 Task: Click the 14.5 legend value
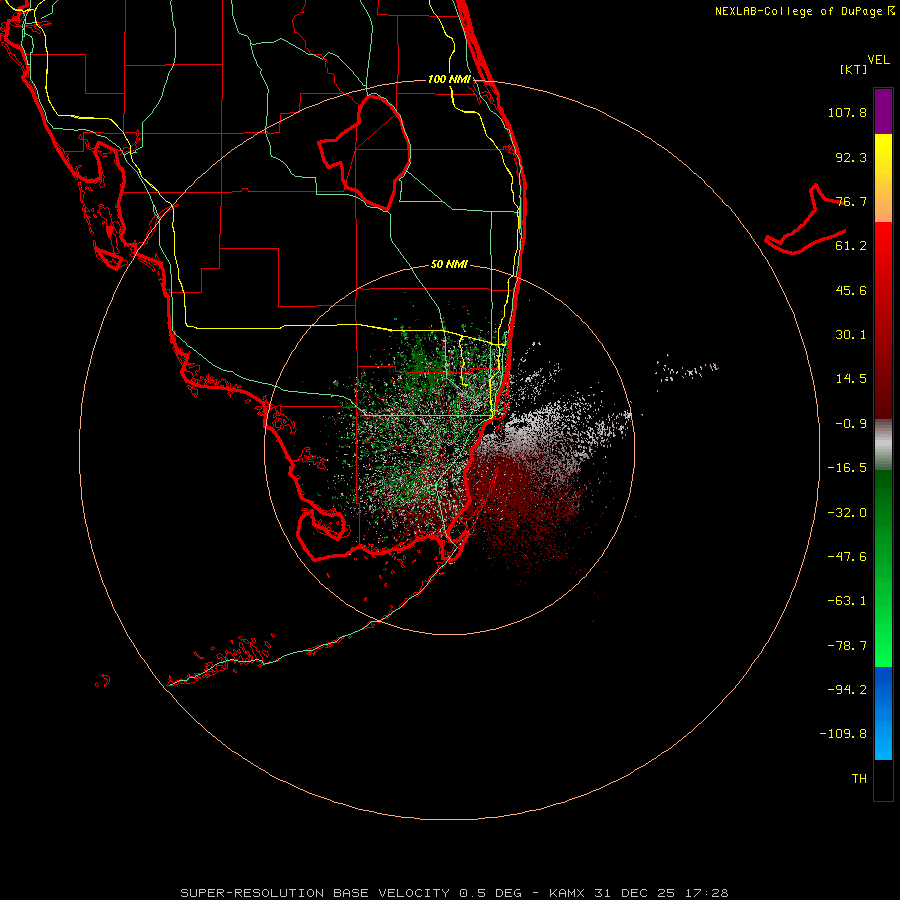pos(851,379)
